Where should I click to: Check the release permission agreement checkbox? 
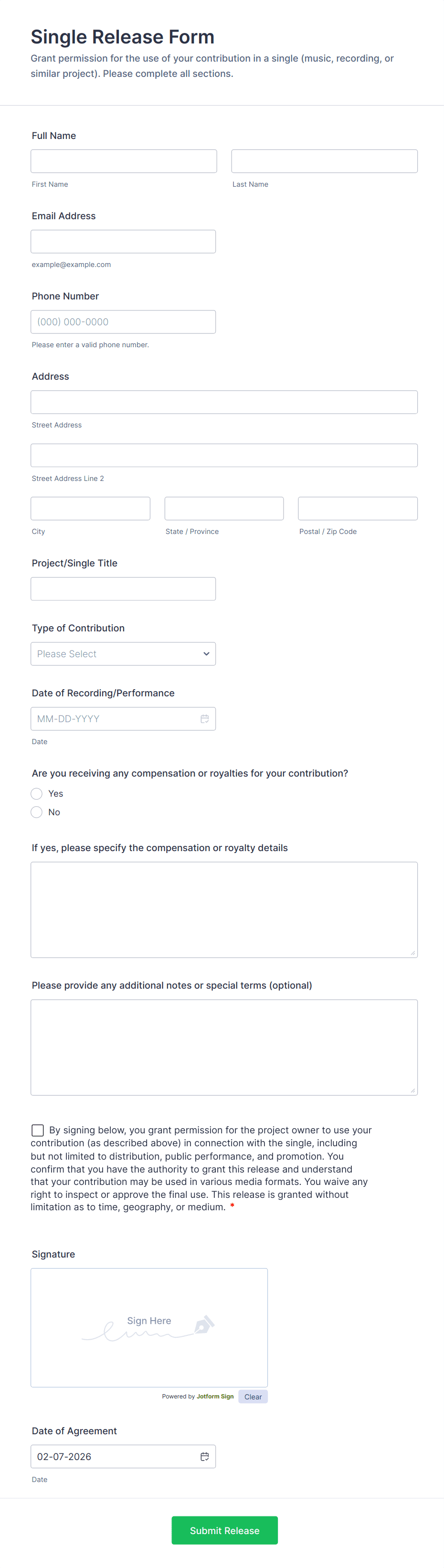[38, 1131]
